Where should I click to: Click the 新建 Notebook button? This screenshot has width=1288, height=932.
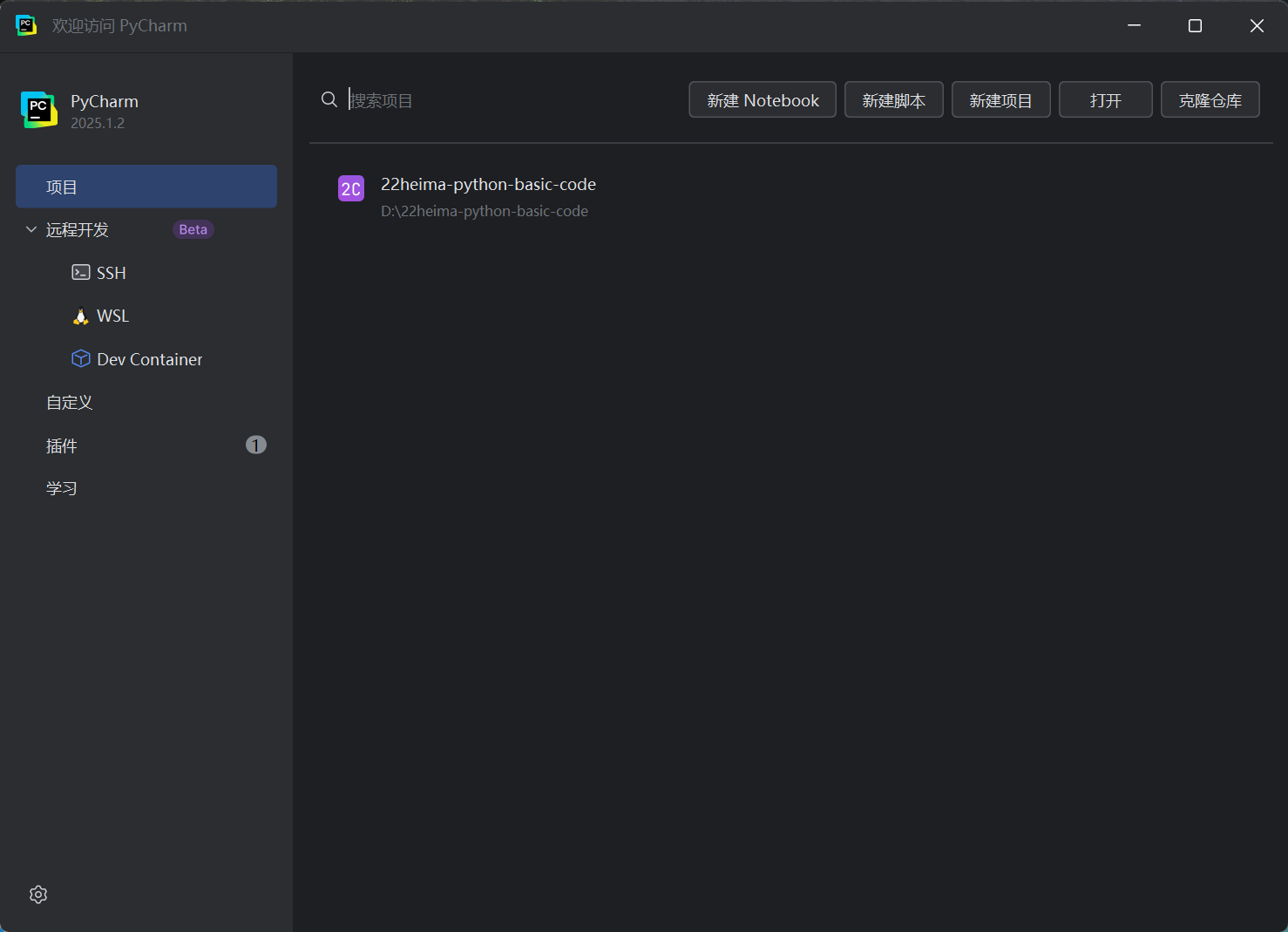(x=763, y=99)
